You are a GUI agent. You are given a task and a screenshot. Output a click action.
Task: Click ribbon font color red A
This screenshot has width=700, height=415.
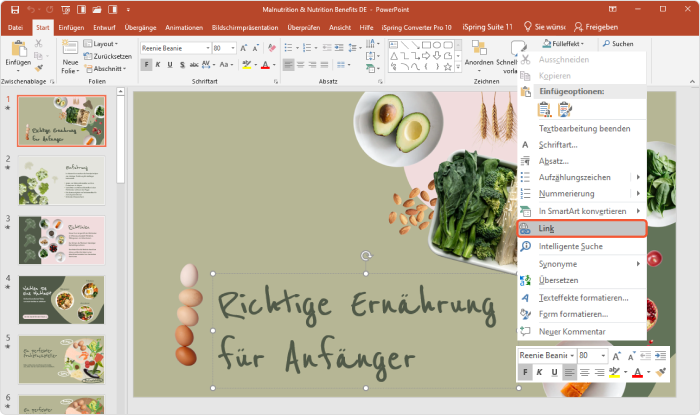pos(265,65)
